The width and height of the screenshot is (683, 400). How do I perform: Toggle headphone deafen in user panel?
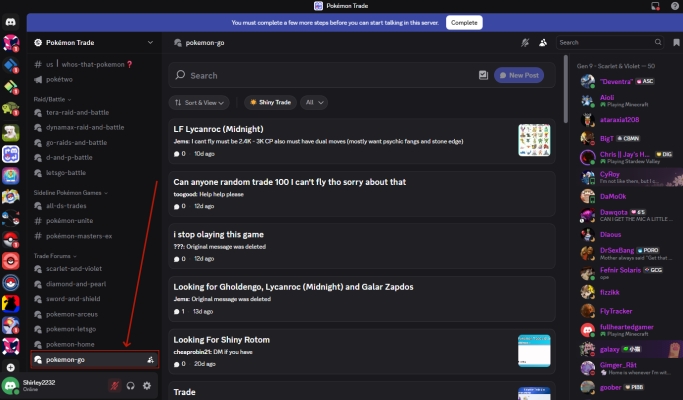tap(131, 385)
